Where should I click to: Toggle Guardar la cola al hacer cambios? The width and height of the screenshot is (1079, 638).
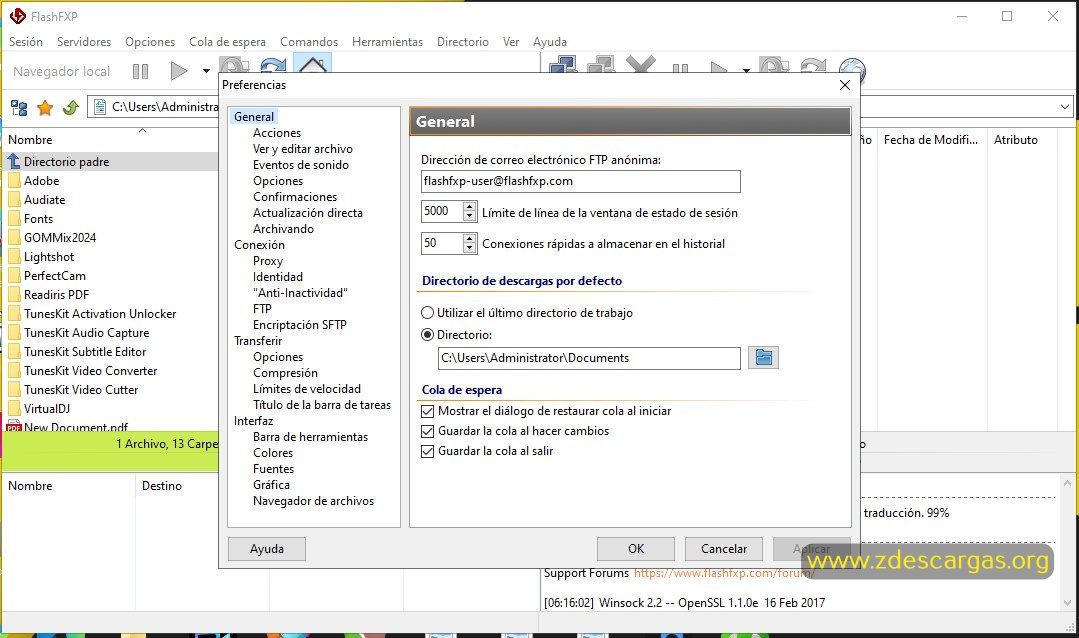427,431
